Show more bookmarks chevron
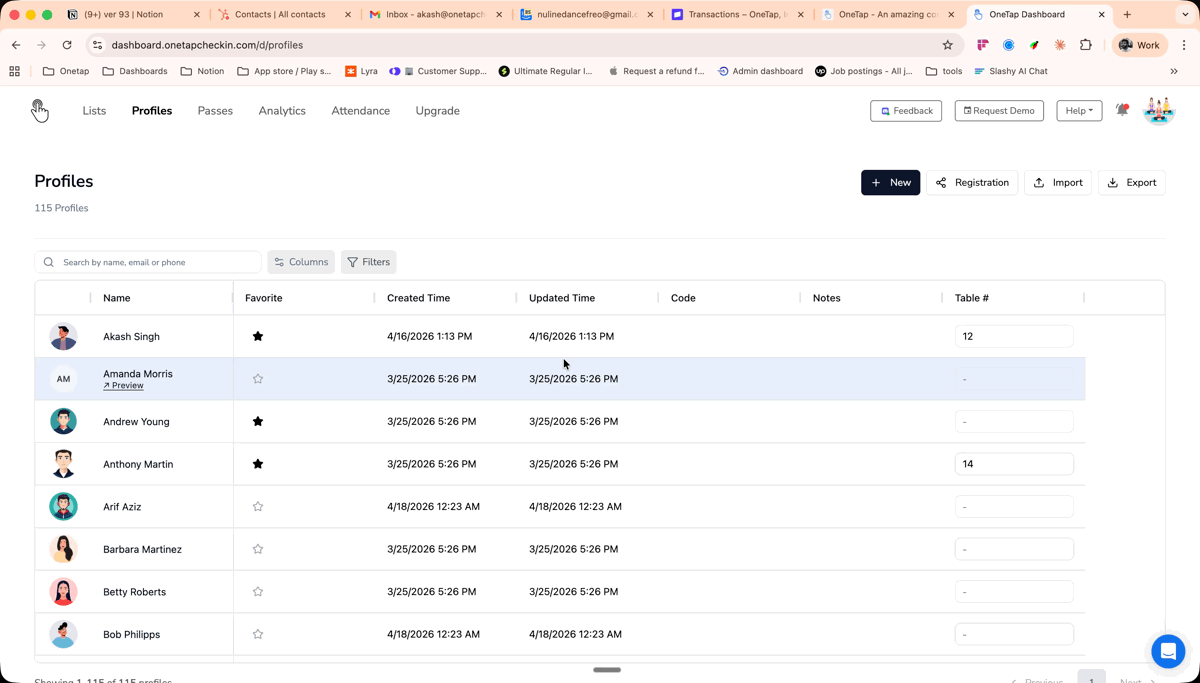The height and width of the screenshot is (683, 1200). tap(1174, 71)
